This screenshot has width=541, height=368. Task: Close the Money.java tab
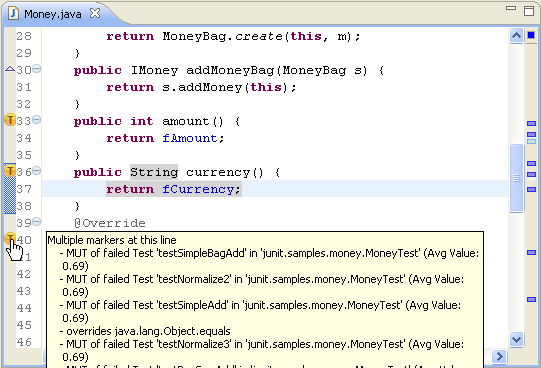coord(95,13)
